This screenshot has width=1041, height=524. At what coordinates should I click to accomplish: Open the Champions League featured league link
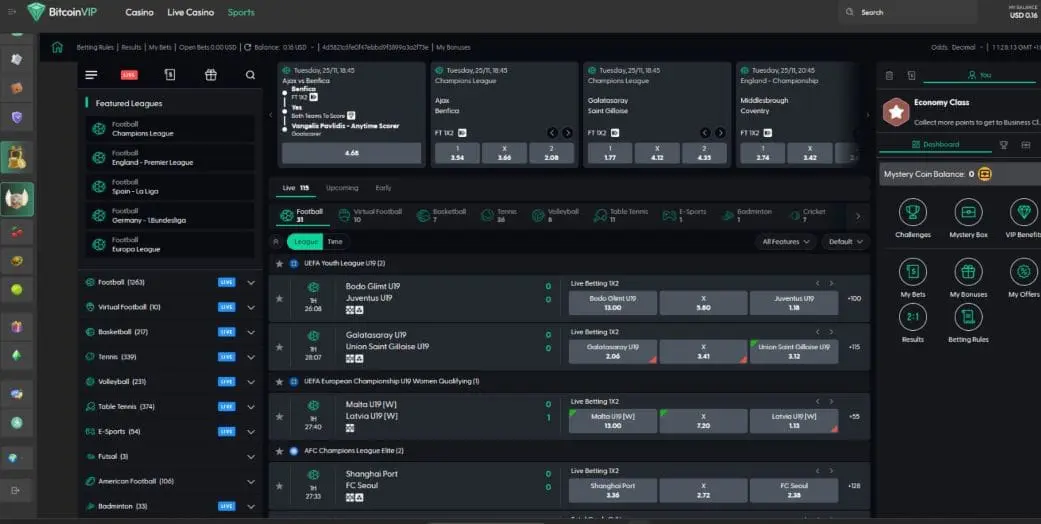point(170,128)
